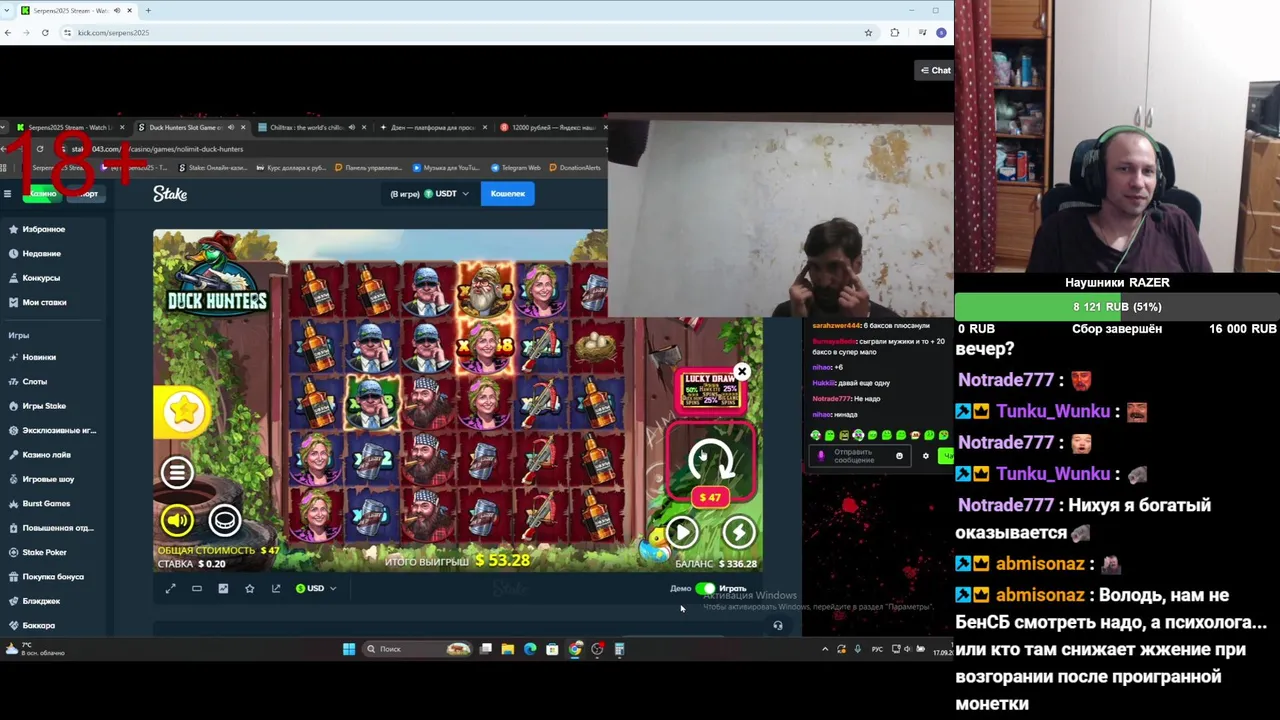Open Мои ставки in the sidebar
Image resolution: width=1280 pixels, height=720 pixels.
[44, 302]
